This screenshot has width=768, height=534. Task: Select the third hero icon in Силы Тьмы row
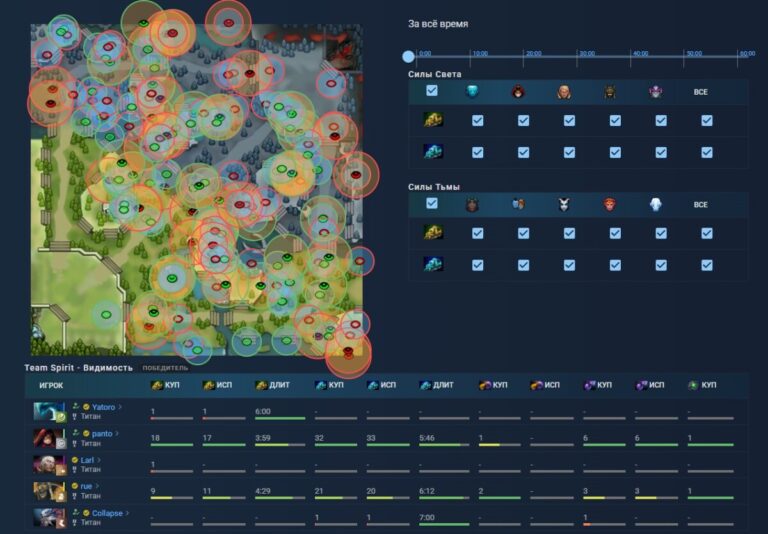click(564, 204)
